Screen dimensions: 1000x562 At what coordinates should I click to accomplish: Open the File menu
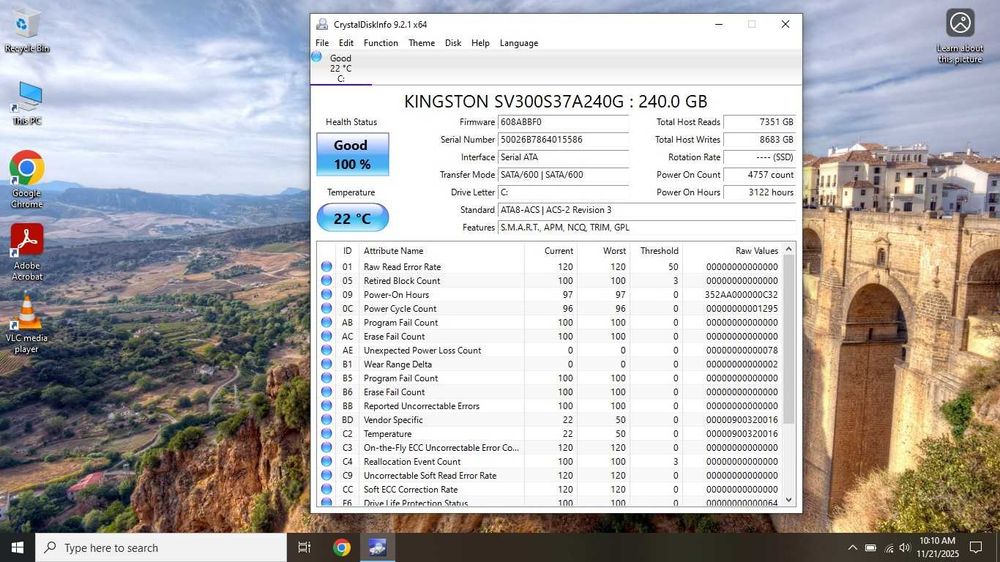(322, 43)
